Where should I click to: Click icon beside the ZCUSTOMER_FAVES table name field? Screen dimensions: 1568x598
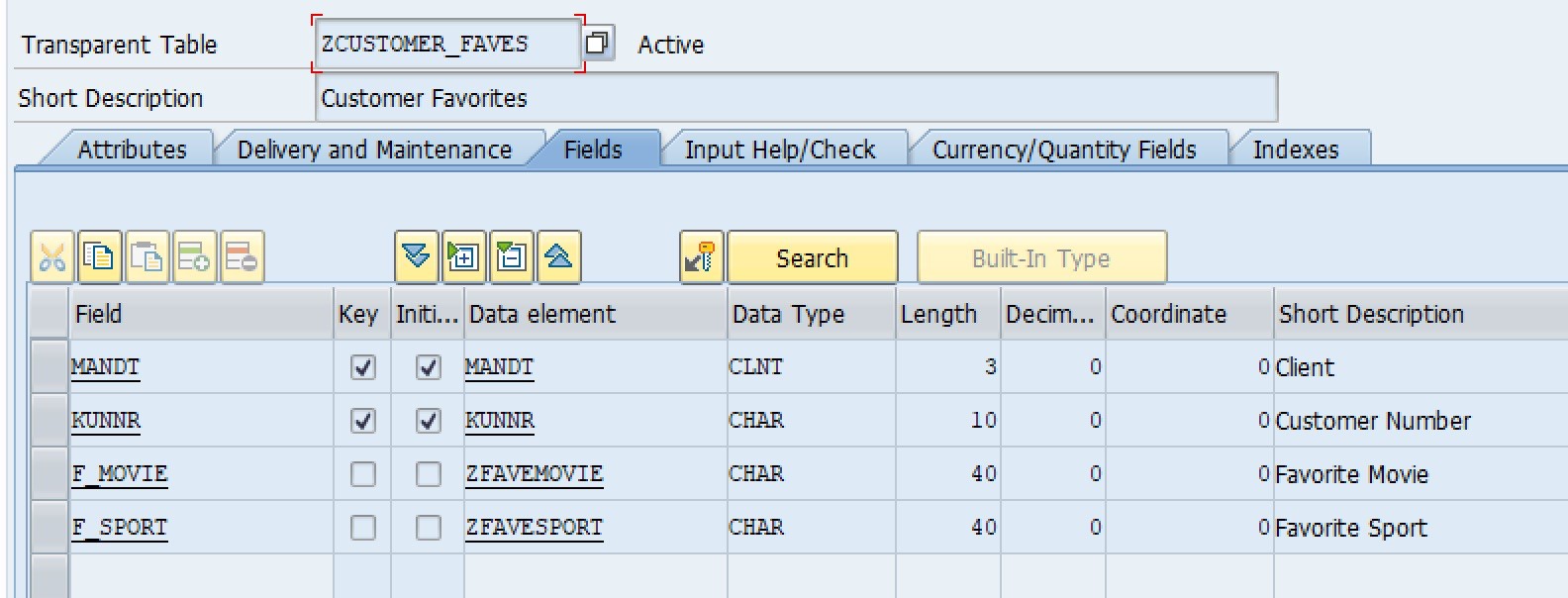coord(597,44)
